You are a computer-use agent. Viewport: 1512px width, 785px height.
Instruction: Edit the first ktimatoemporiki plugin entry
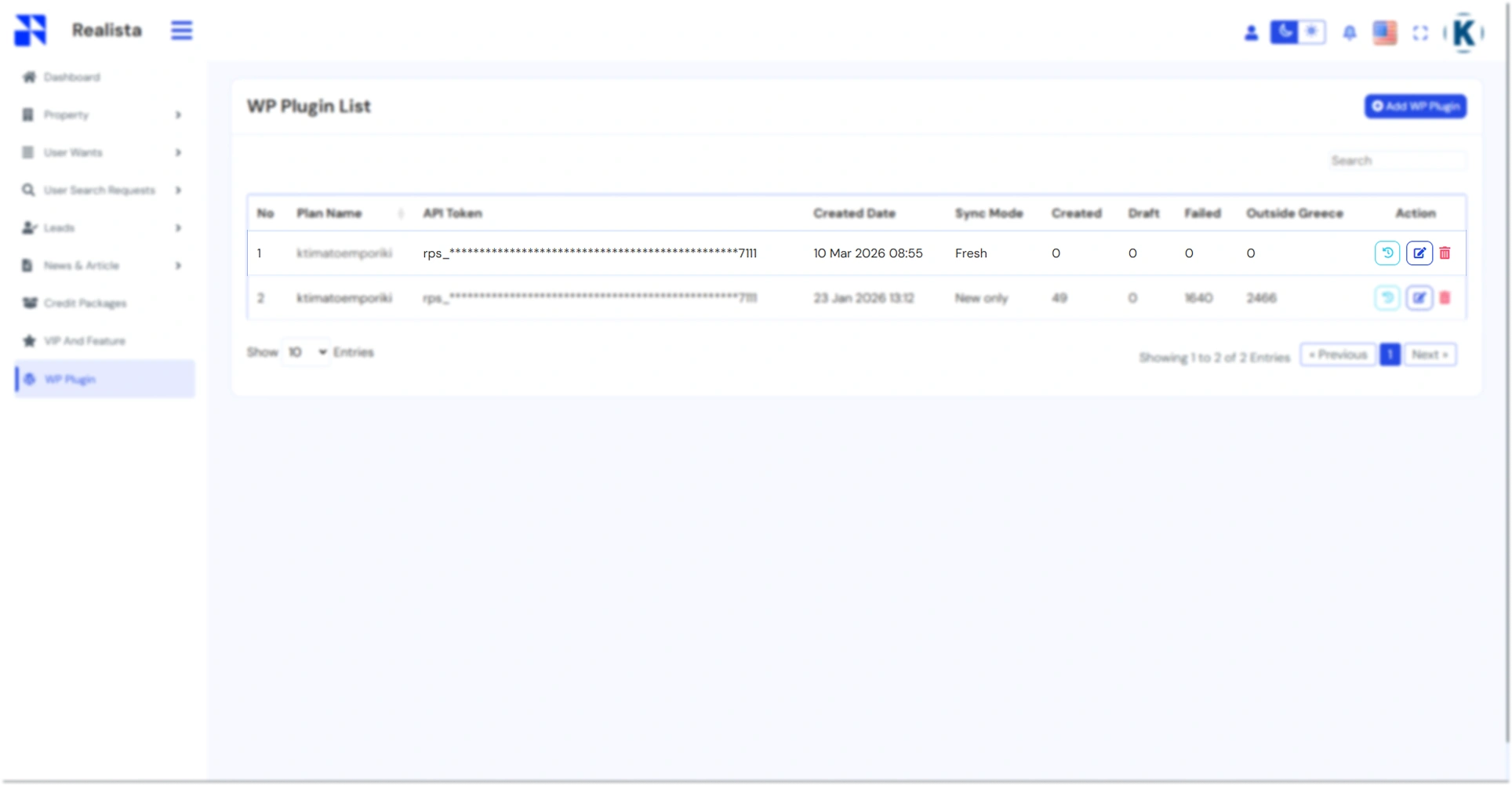[x=1419, y=253]
